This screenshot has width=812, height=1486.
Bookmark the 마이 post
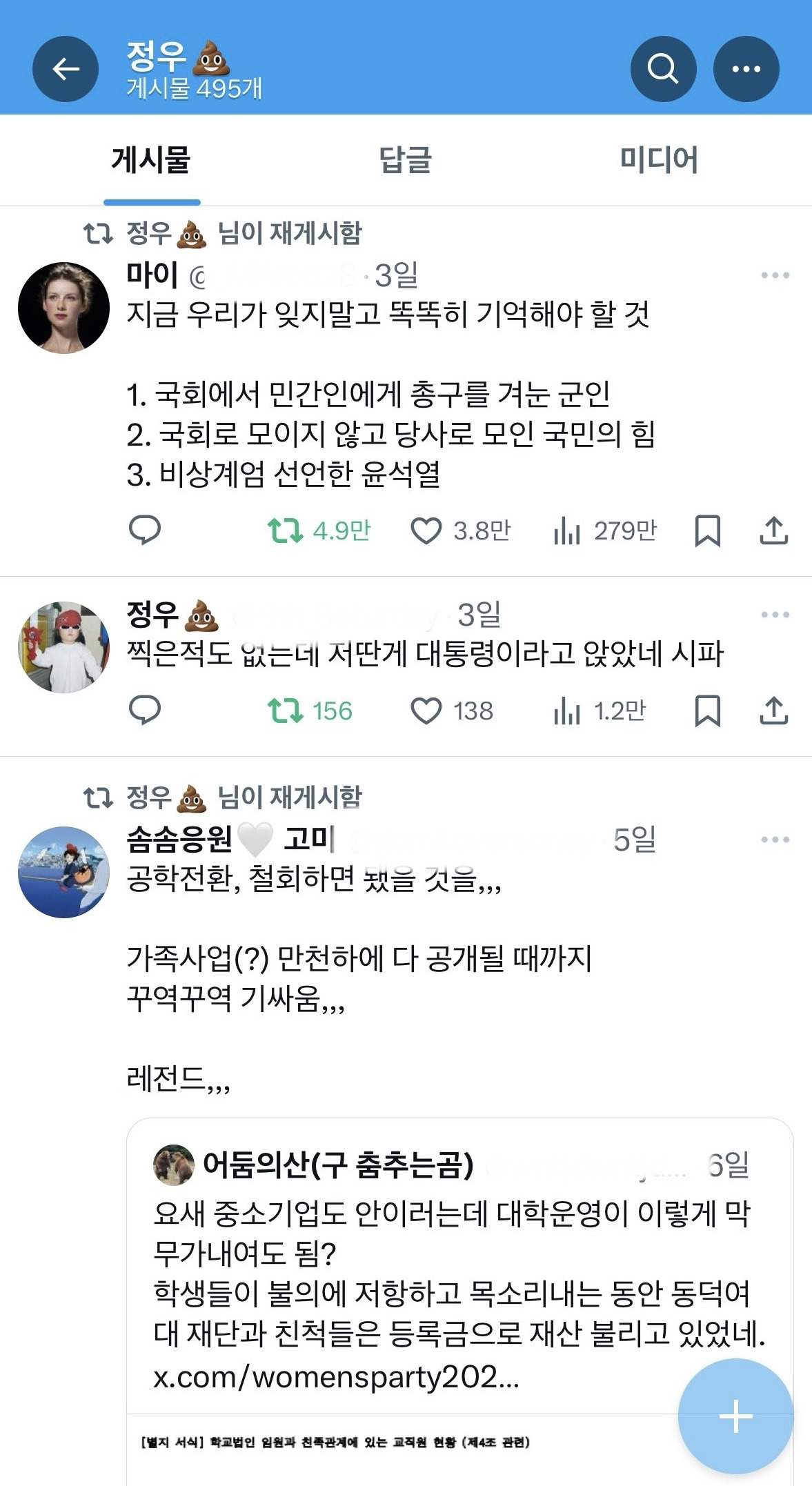point(707,531)
